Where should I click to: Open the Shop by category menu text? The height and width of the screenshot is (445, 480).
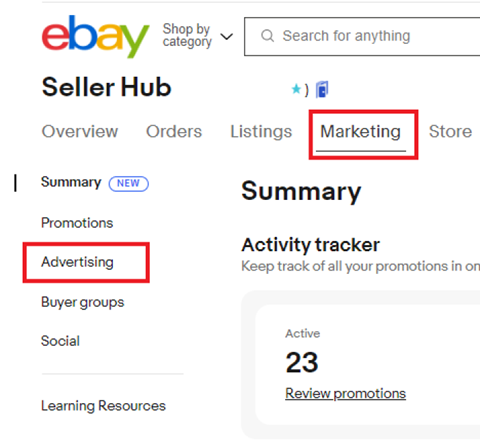coord(187,35)
